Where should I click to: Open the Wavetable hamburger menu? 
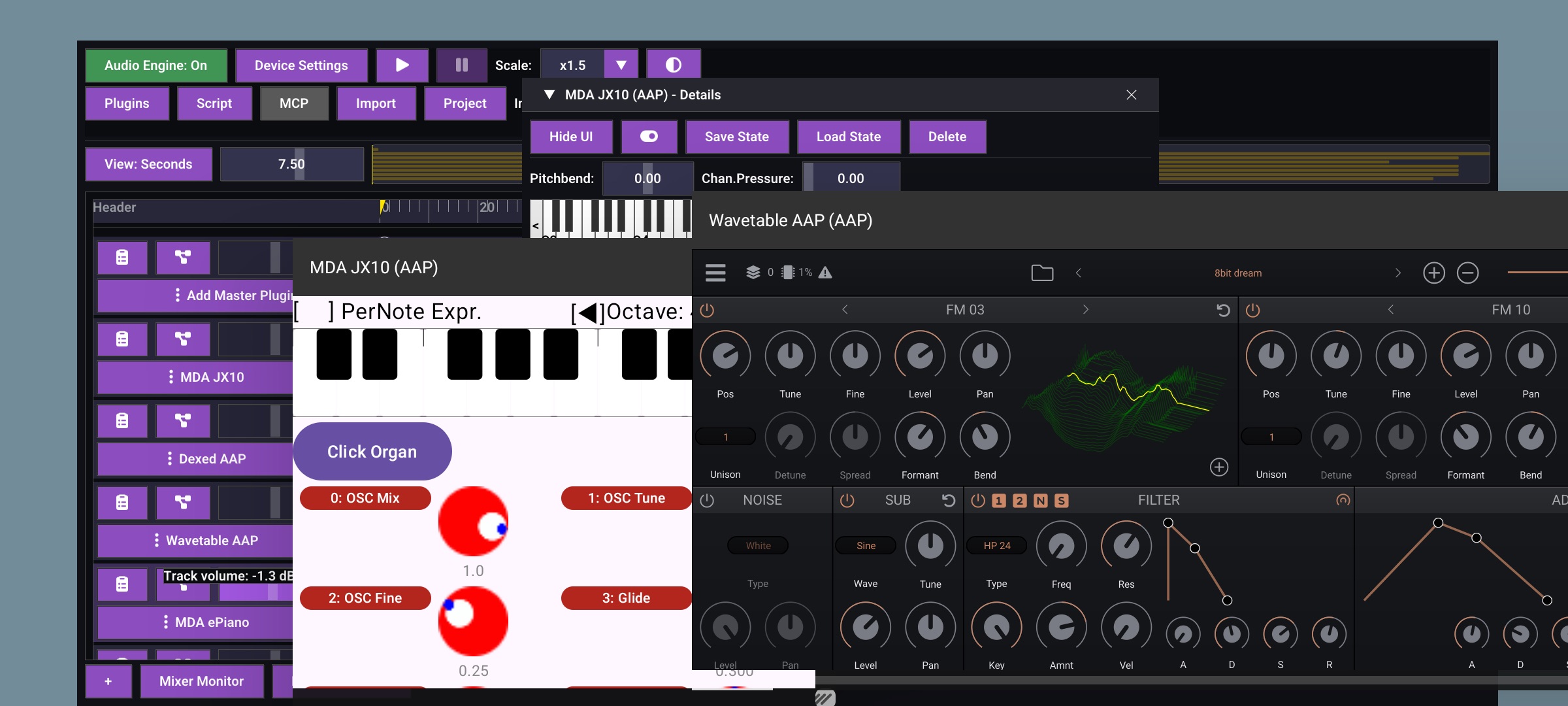coord(715,273)
